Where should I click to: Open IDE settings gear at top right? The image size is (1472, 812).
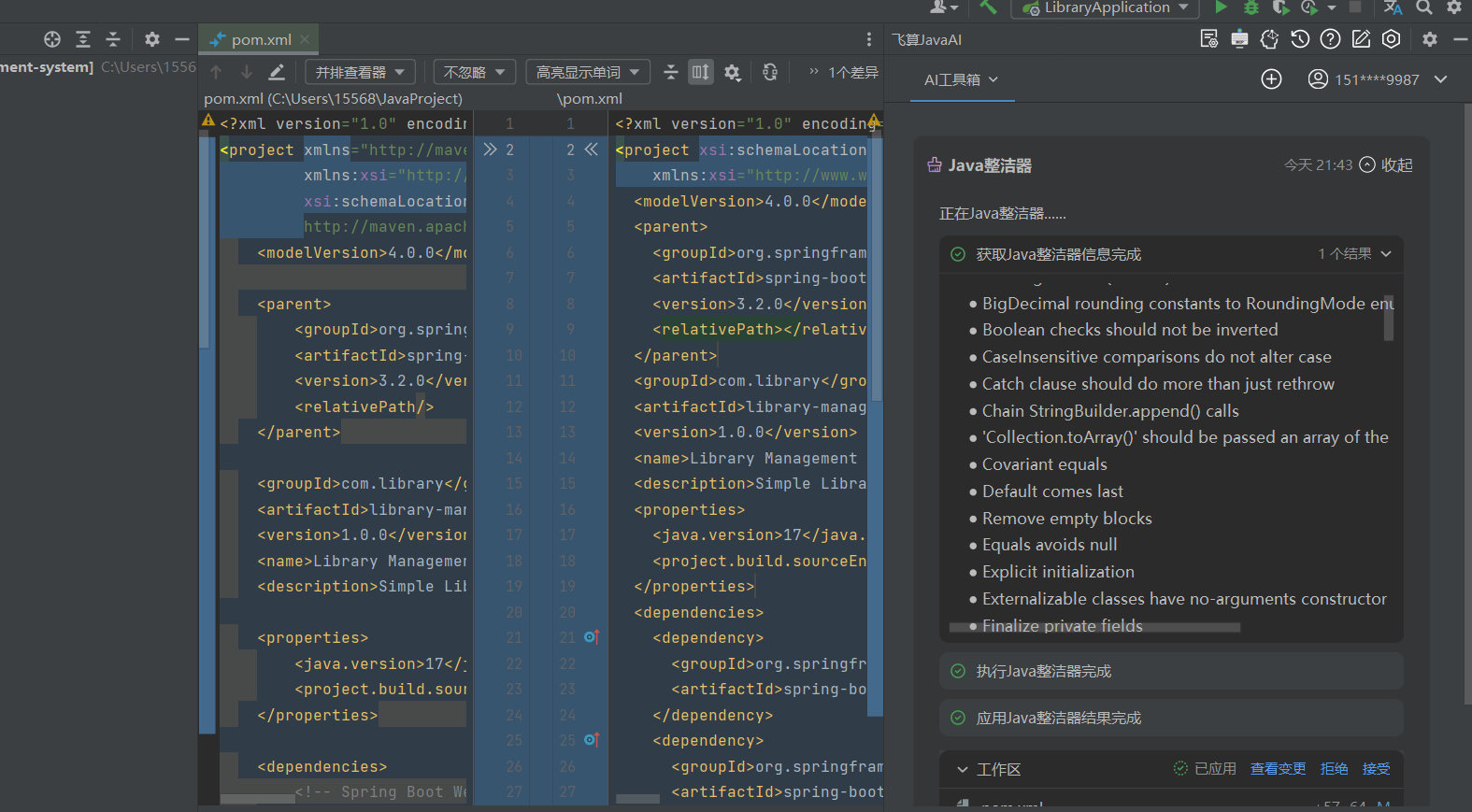pyautogui.click(x=1454, y=7)
